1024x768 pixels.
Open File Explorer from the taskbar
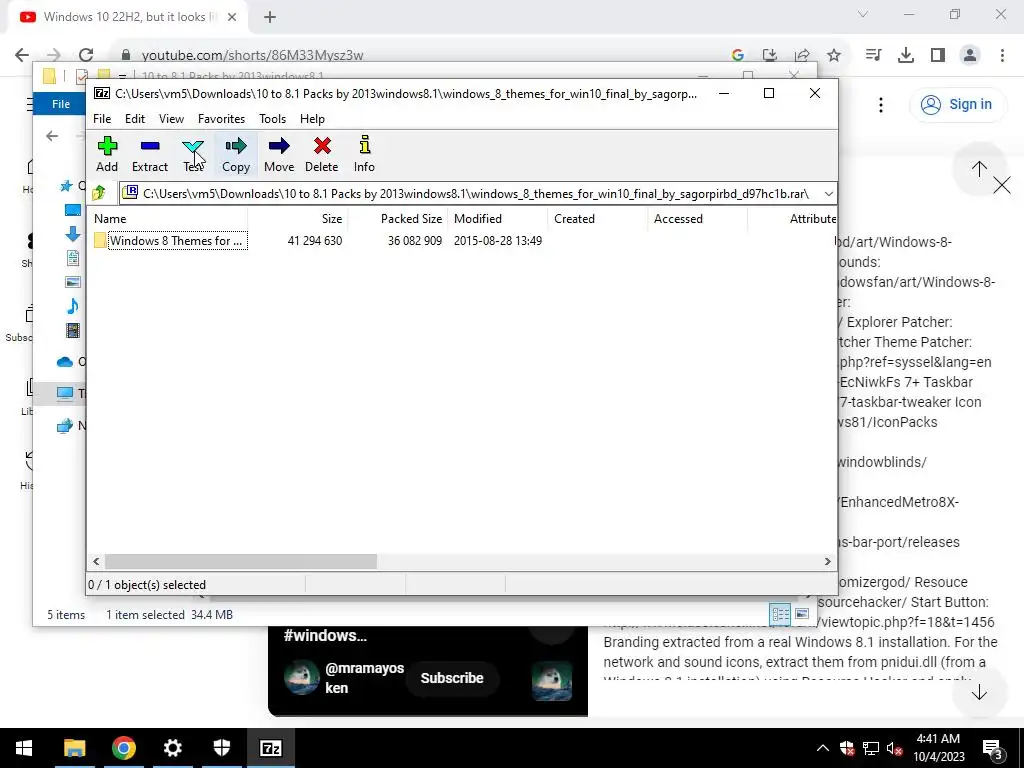tap(74, 748)
